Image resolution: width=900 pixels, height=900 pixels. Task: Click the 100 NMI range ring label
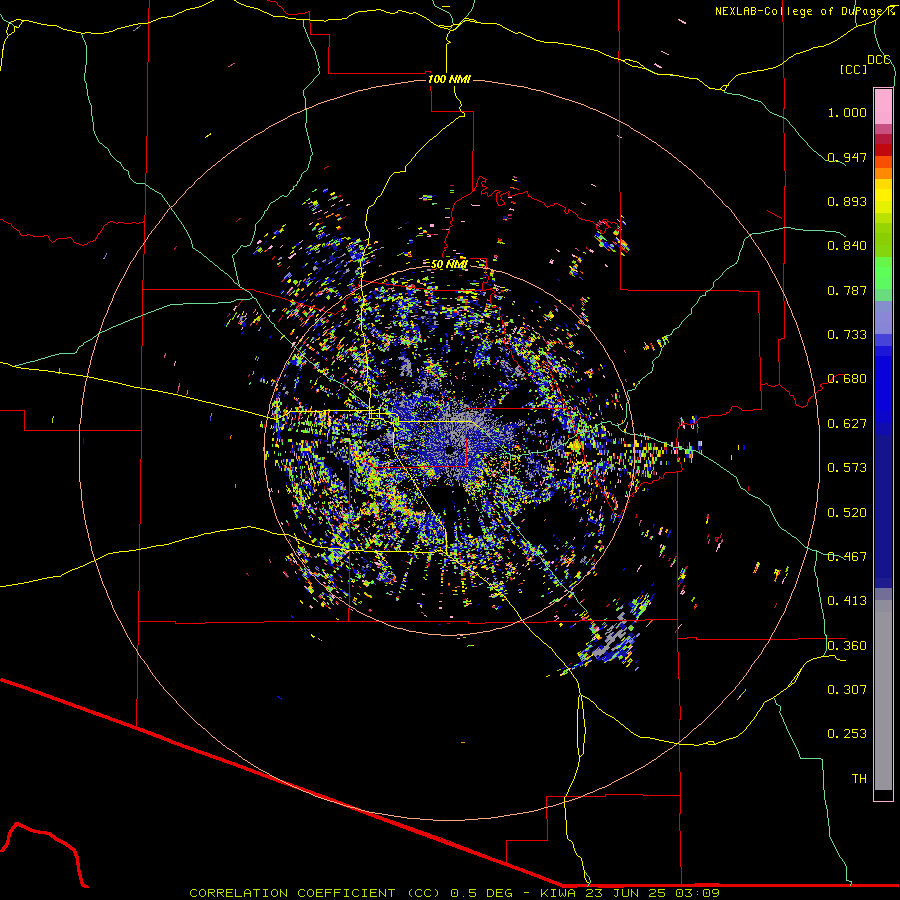pyautogui.click(x=449, y=79)
